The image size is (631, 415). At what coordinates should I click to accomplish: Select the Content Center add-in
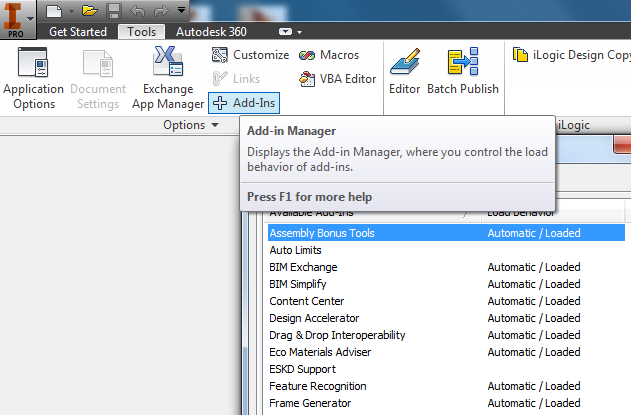pyautogui.click(x=307, y=301)
